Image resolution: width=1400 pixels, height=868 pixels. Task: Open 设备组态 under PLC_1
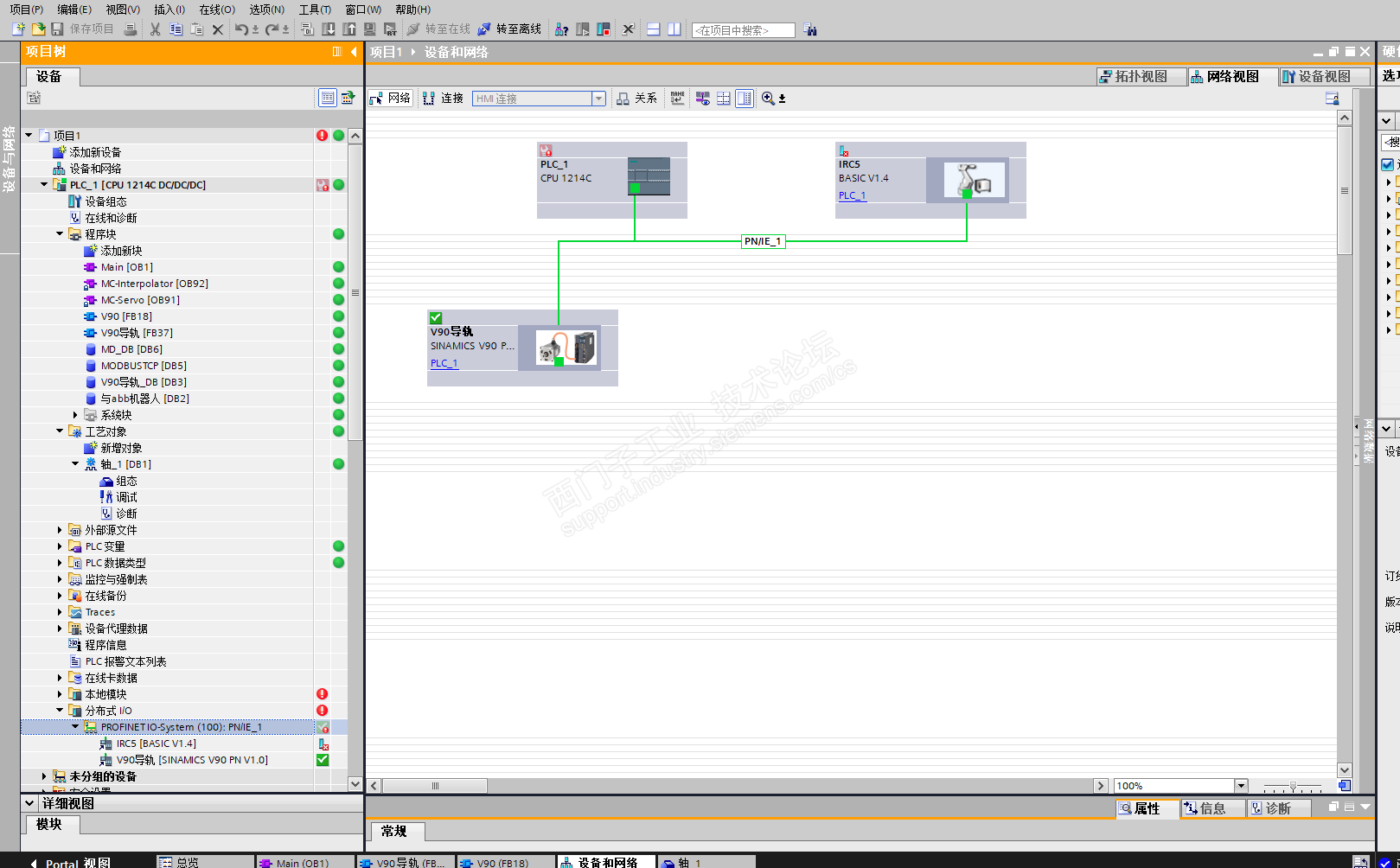(105, 201)
